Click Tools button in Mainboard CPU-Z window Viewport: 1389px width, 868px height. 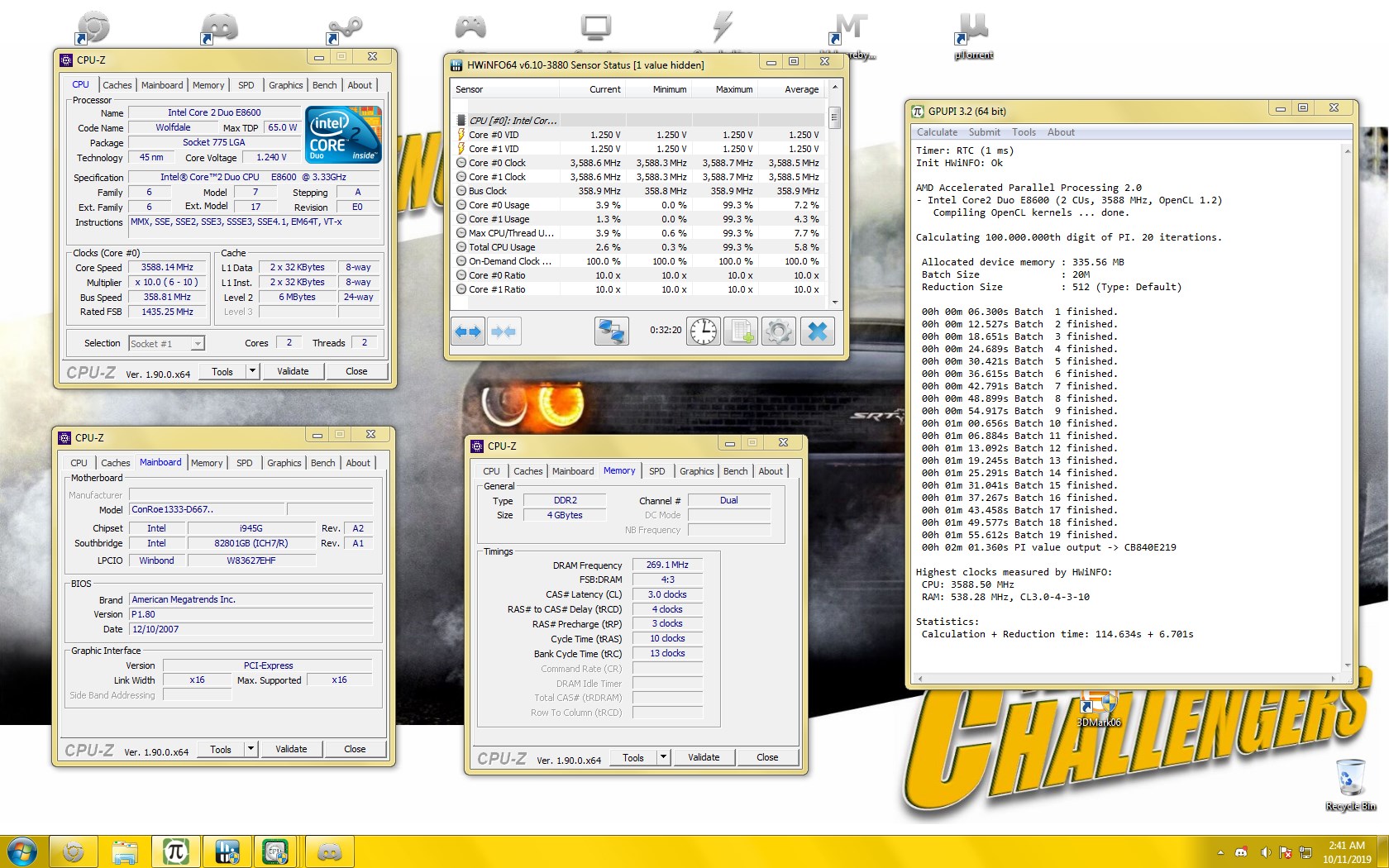click(221, 749)
